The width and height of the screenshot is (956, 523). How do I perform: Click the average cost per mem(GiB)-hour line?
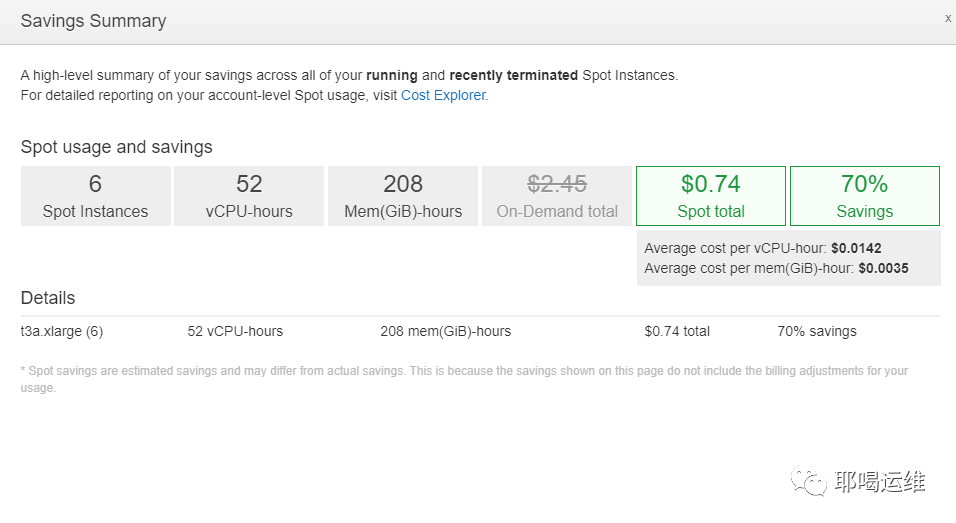(x=776, y=268)
